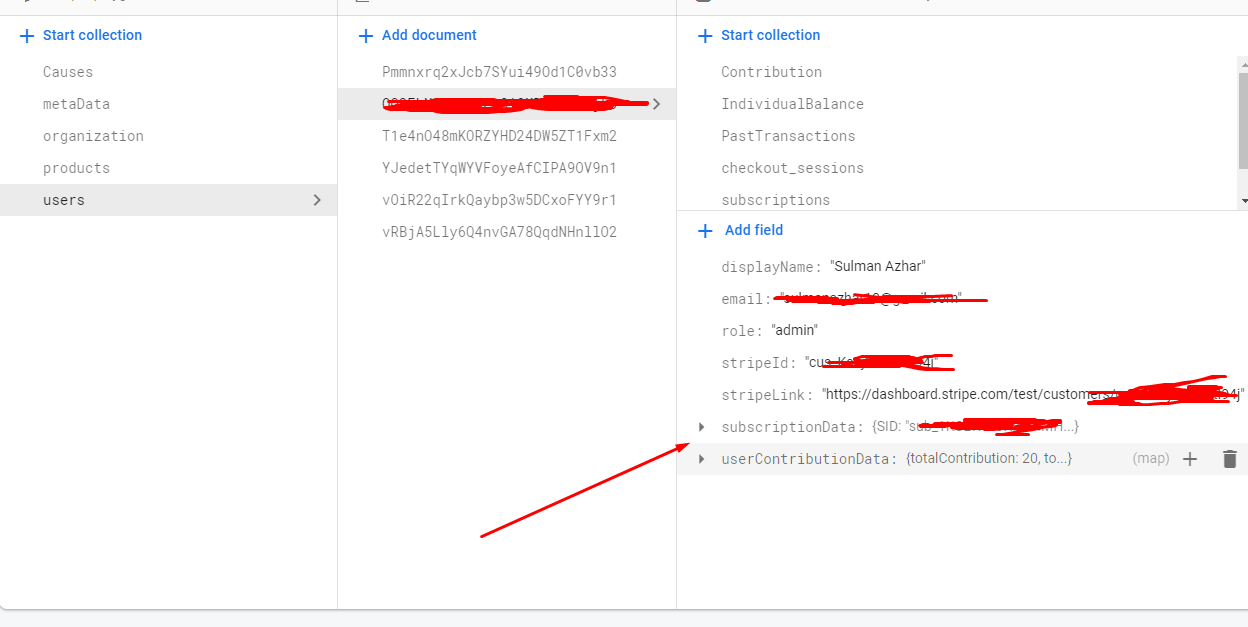Click add-field plus icon on userContributionData map
The width and height of the screenshot is (1248, 627).
1190,458
